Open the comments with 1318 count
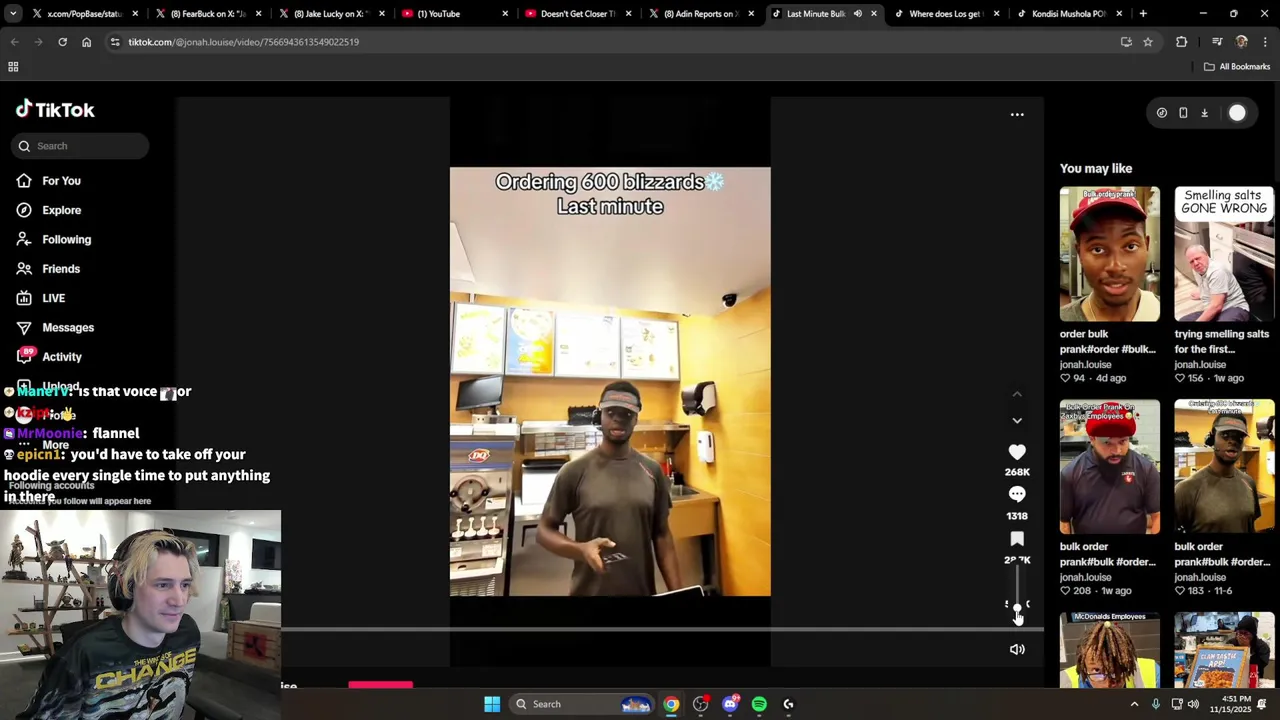1280x720 pixels. point(1017,494)
